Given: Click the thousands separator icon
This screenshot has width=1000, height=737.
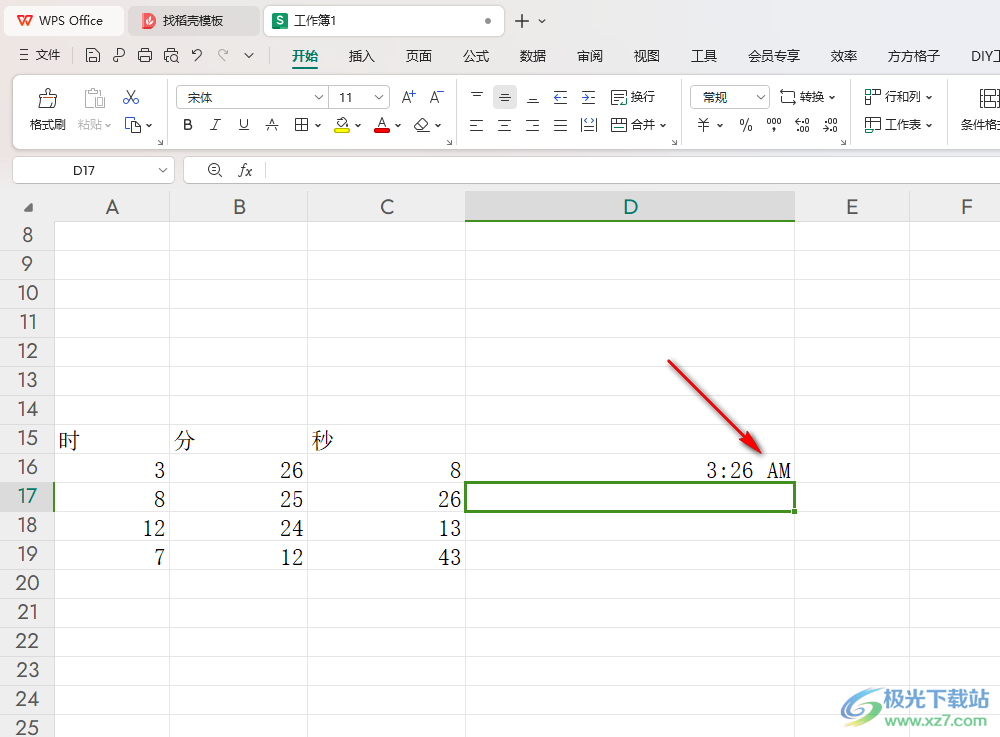Looking at the screenshot, I should click(x=774, y=125).
